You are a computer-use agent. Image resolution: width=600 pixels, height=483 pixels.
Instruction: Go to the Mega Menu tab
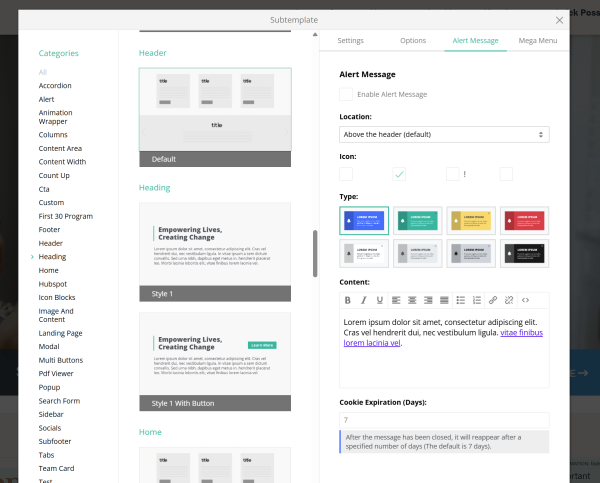pyautogui.click(x=538, y=41)
